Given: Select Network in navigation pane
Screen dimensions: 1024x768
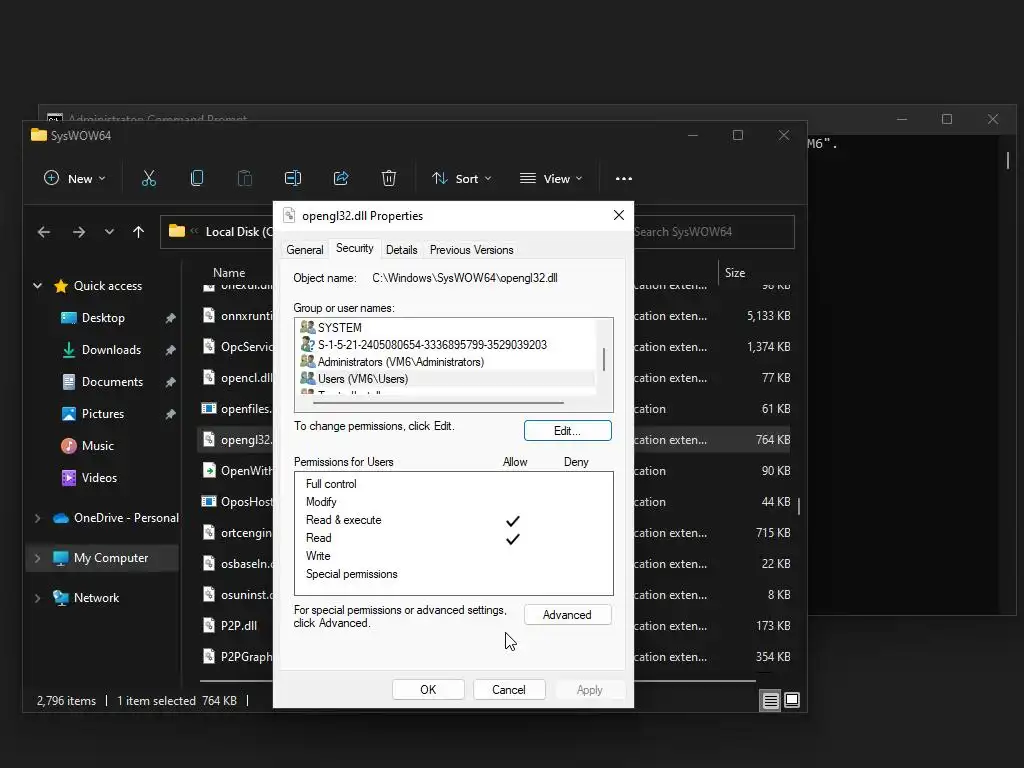Looking at the screenshot, I should pyautogui.click(x=96, y=598).
